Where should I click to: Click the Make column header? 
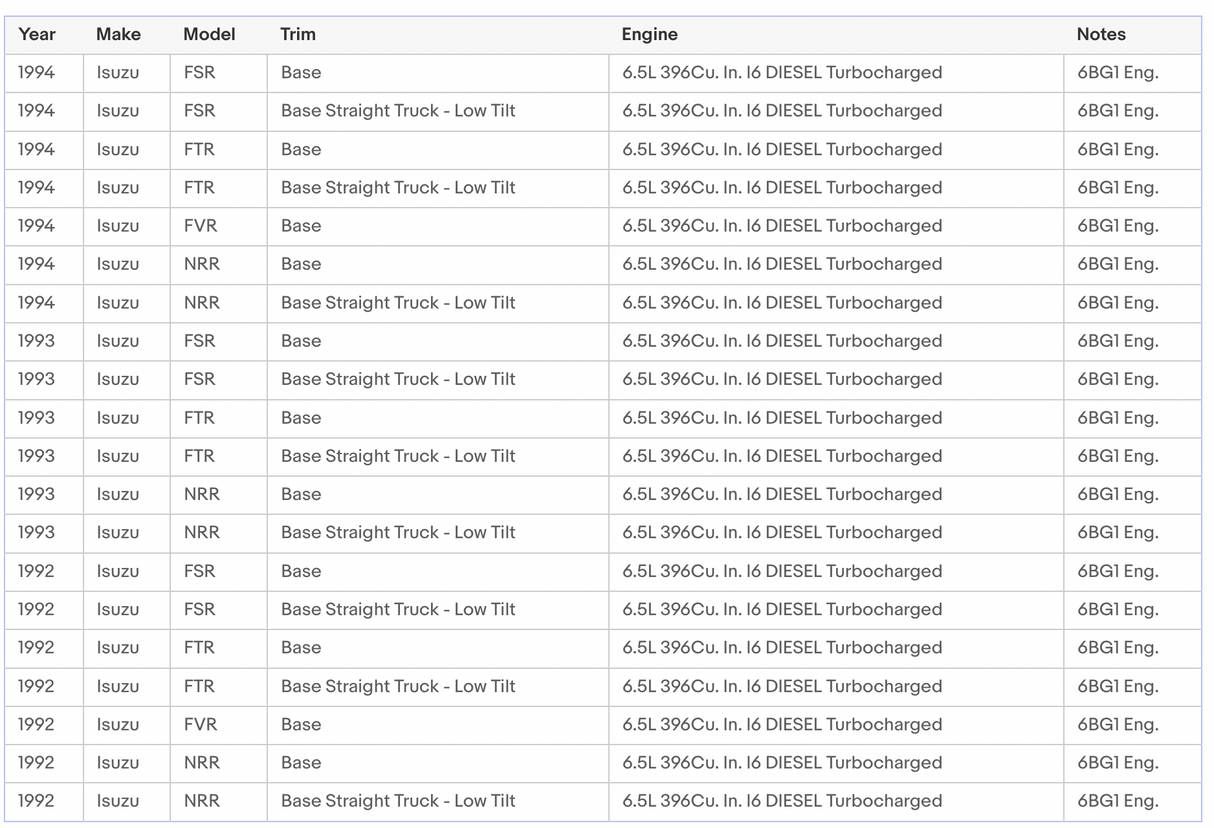(x=118, y=34)
